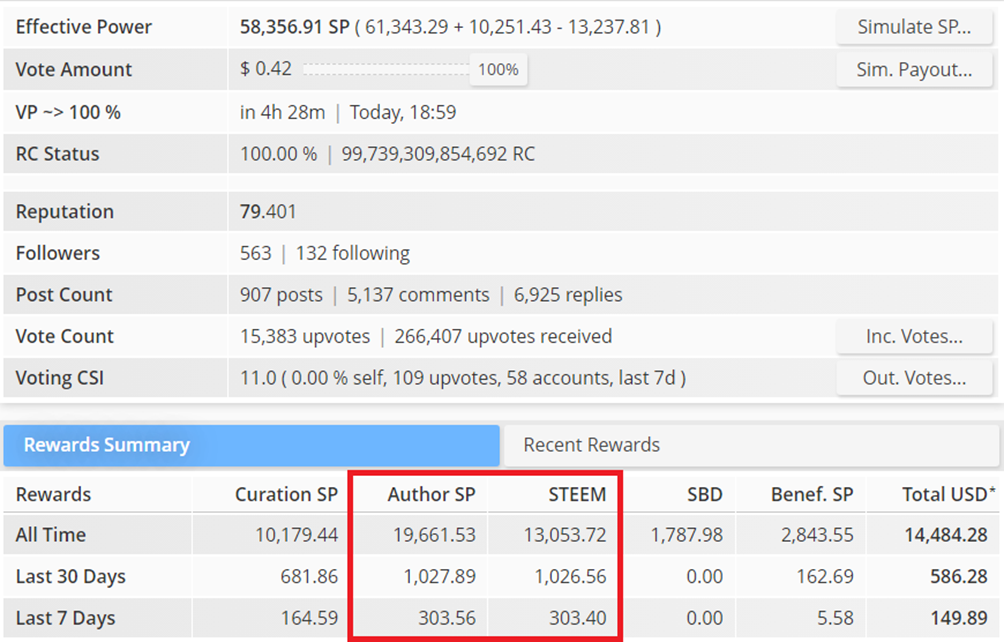Select the All Time Author SP value

434,534
